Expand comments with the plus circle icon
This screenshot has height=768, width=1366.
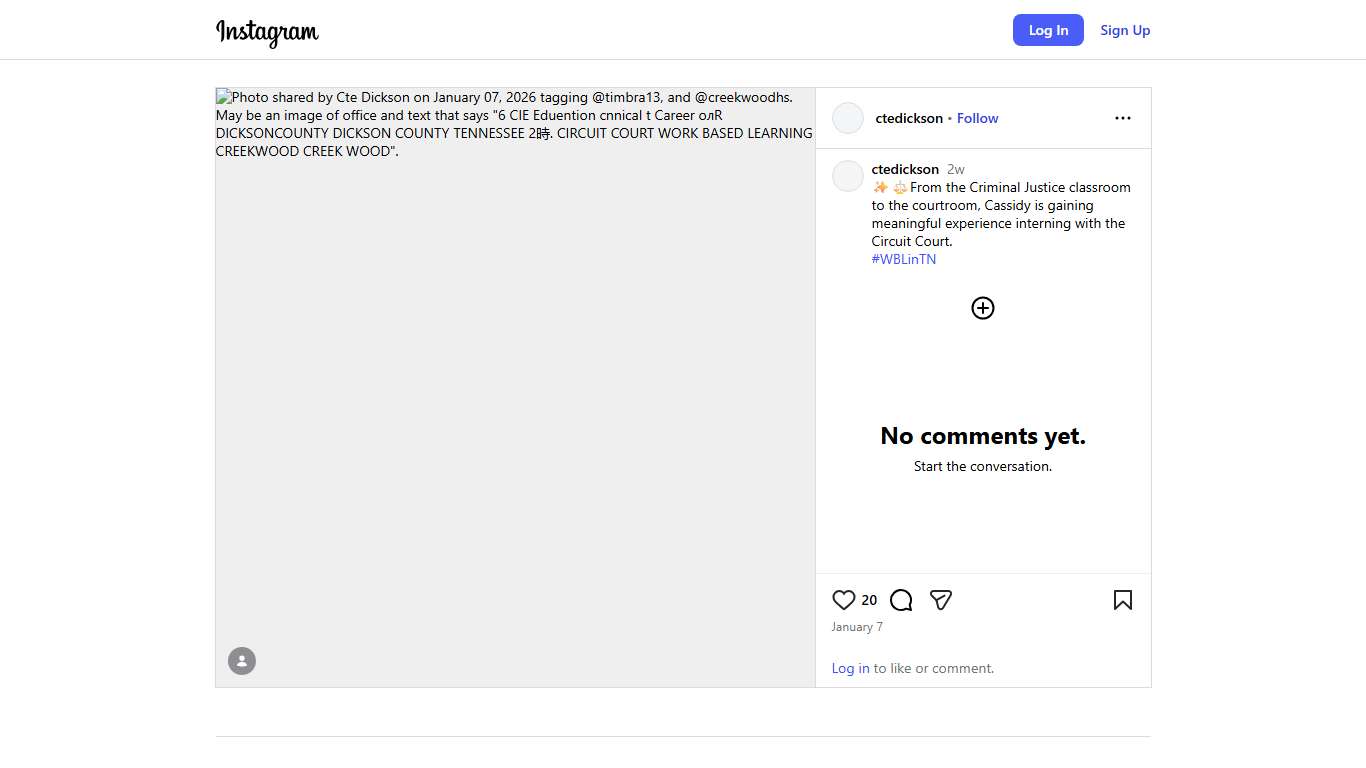(x=983, y=308)
